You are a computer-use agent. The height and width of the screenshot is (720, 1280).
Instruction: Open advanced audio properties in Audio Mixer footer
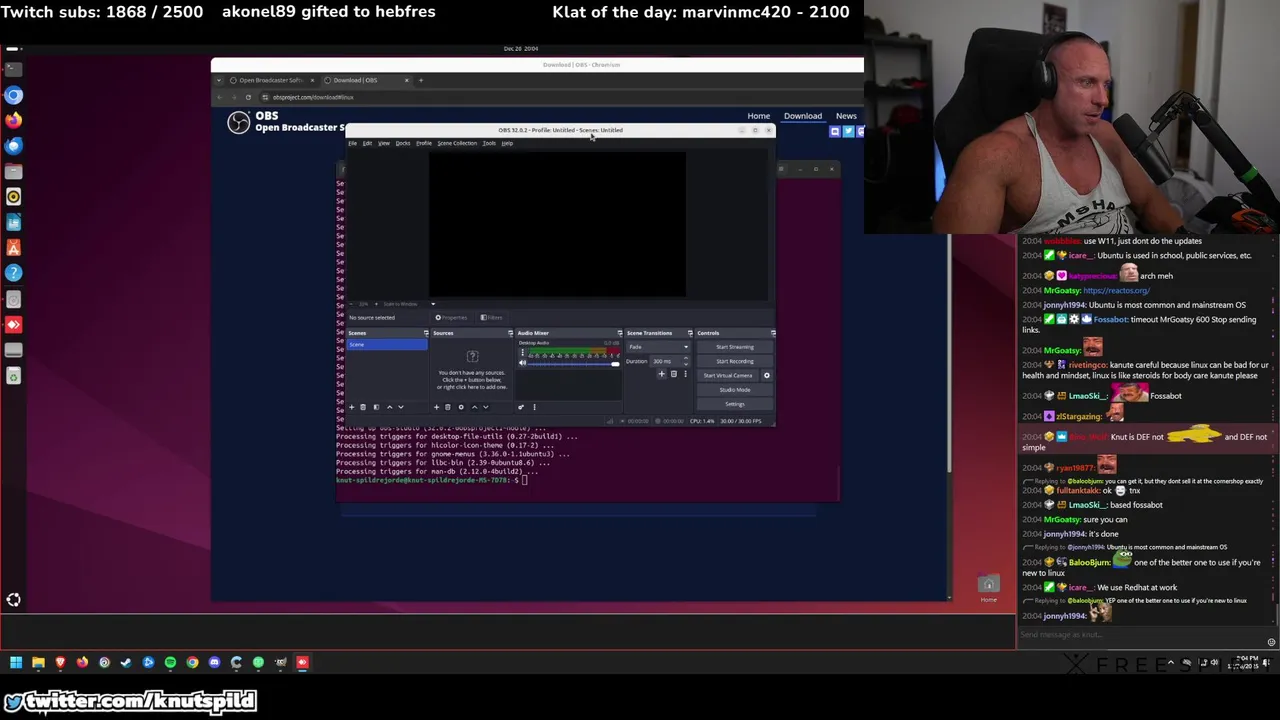pyautogui.click(x=521, y=407)
